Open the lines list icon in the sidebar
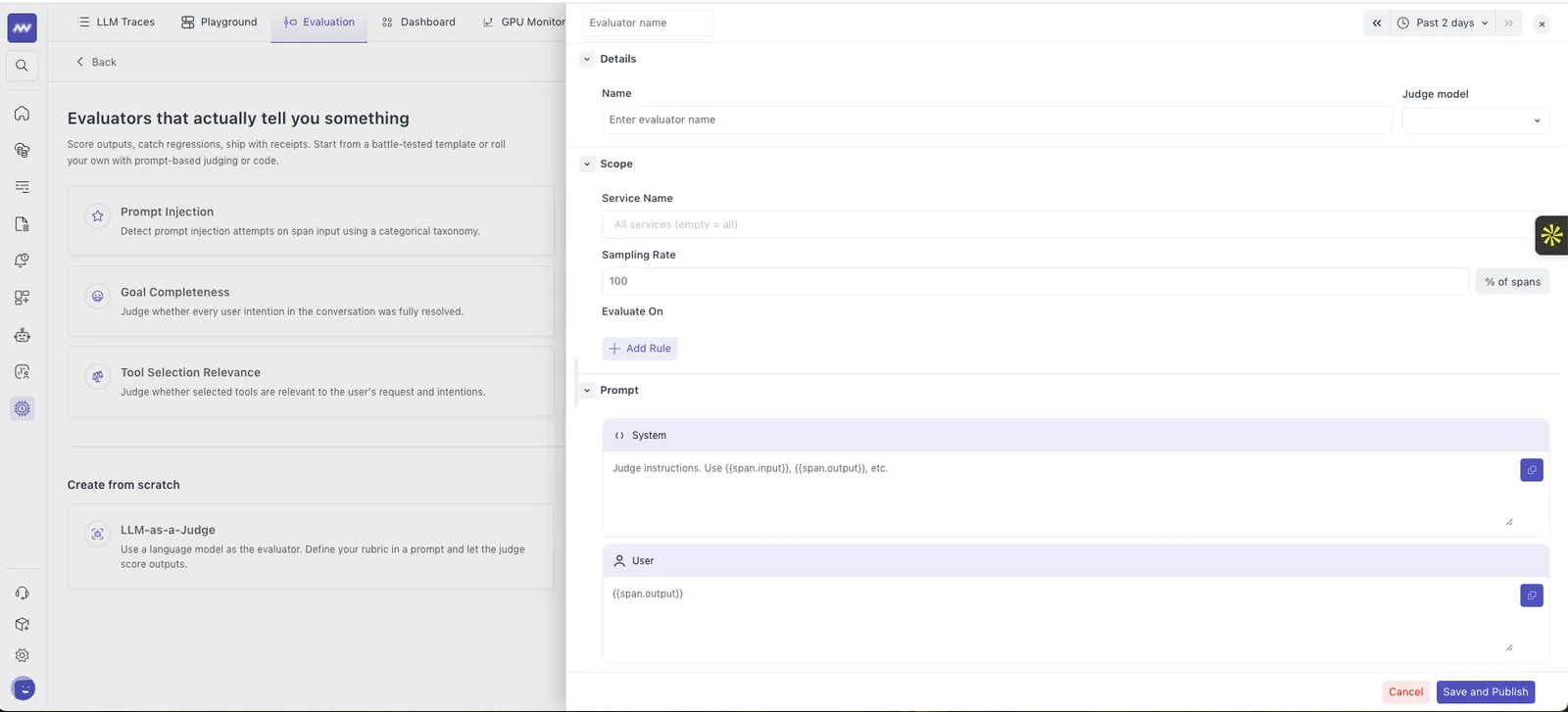This screenshot has height=712, width=1568. pyautogui.click(x=22, y=187)
